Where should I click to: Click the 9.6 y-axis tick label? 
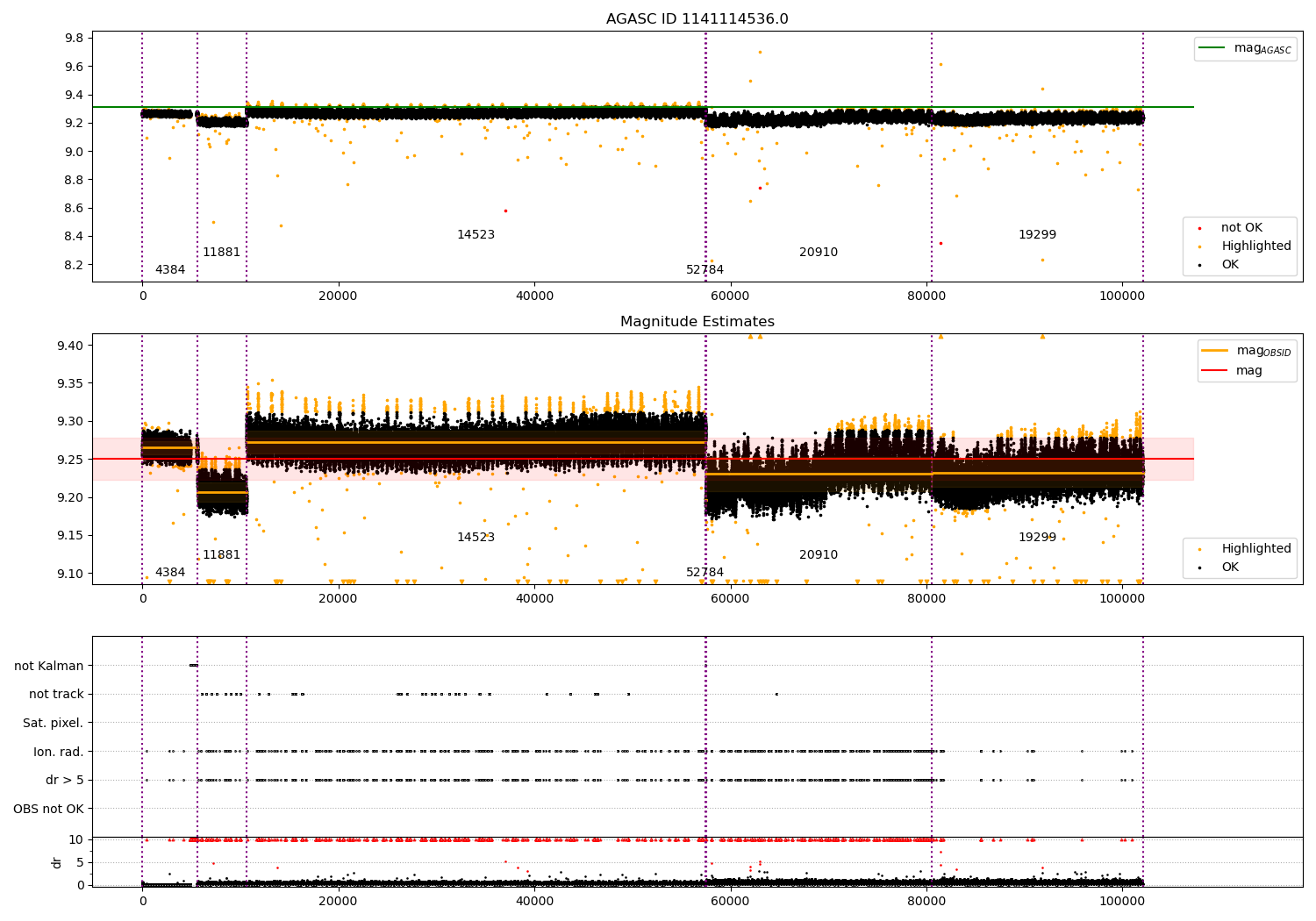[x=75, y=67]
